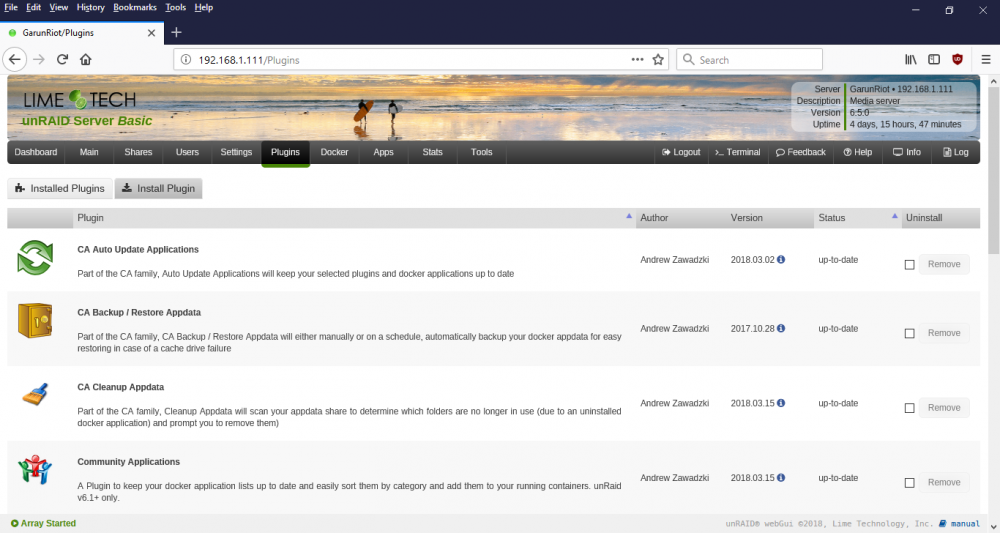Click the Lime Tech logo

(x=80, y=99)
